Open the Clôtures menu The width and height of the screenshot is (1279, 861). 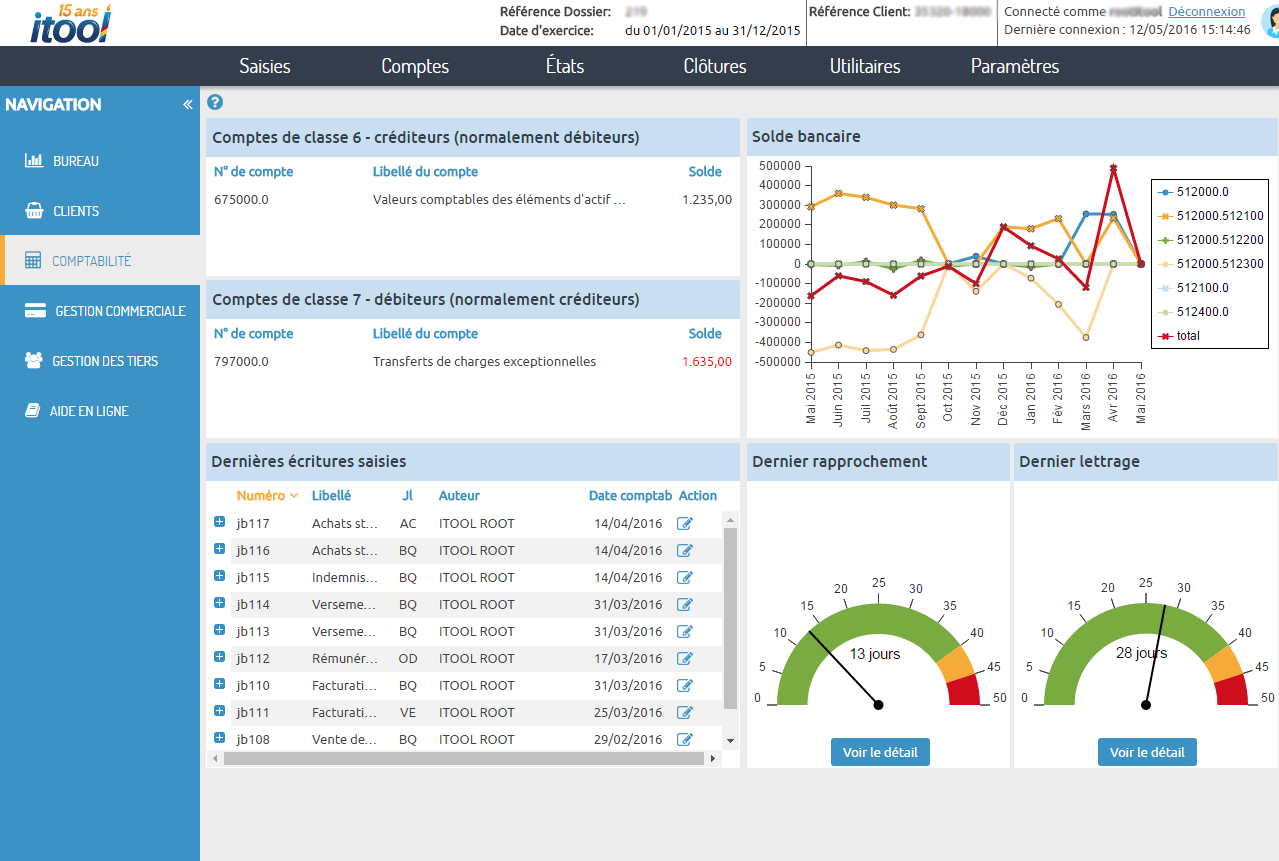pyautogui.click(x=714, y=67)
